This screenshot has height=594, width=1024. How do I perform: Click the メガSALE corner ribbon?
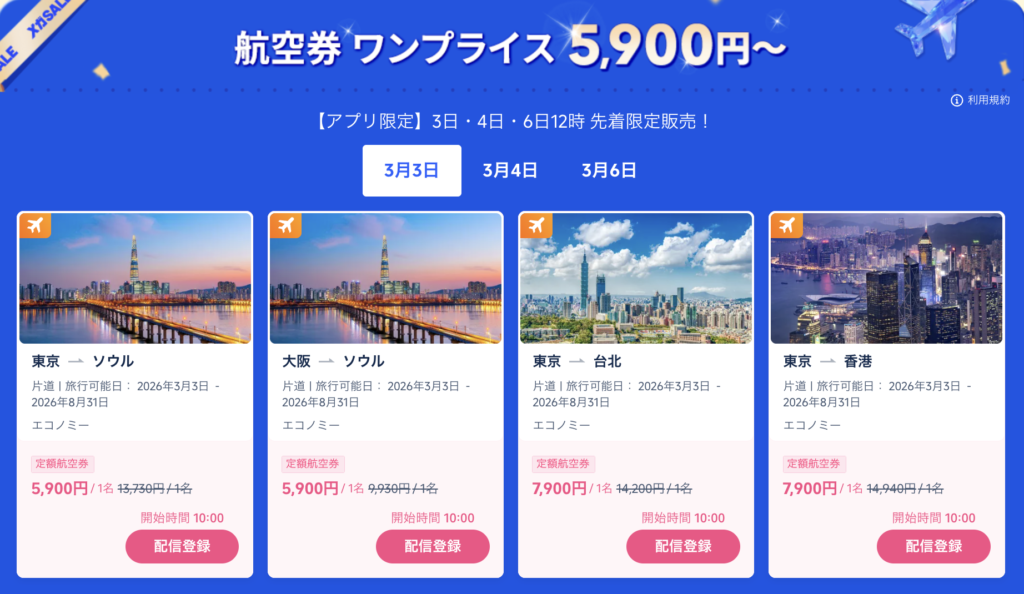[25, 30]
